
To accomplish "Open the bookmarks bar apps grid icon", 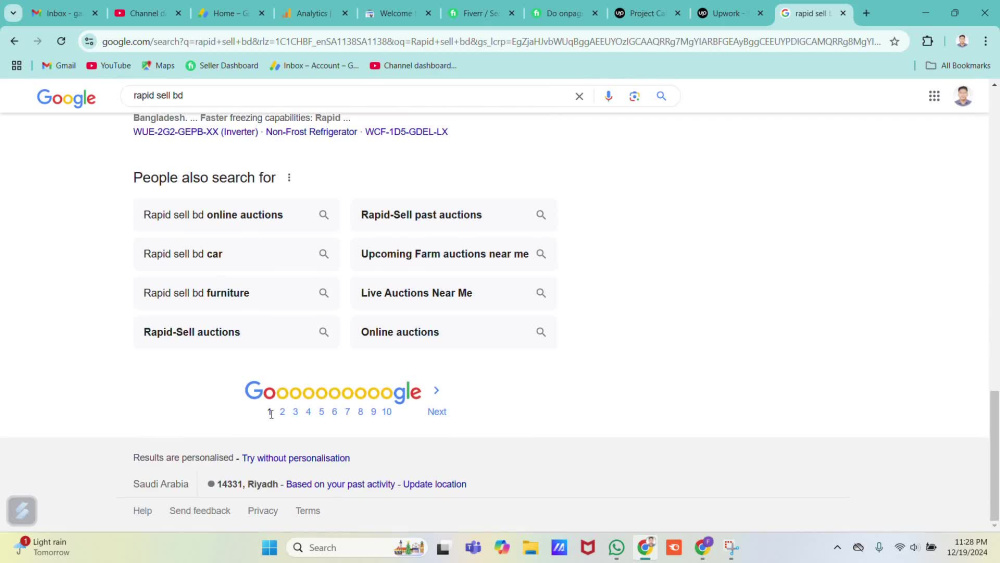I will click(x=17, y=66).
